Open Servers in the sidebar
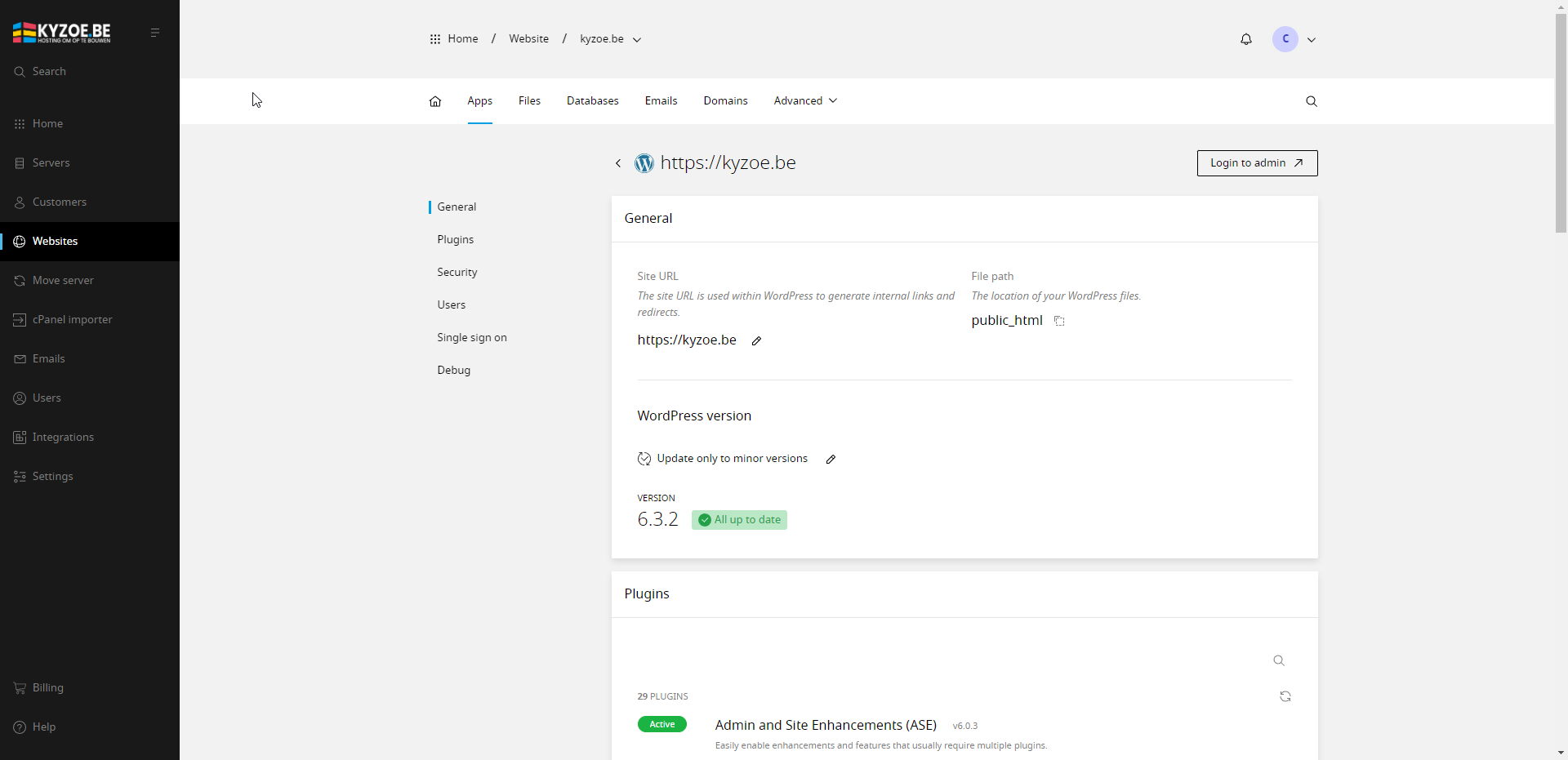 tap(90, 163)
